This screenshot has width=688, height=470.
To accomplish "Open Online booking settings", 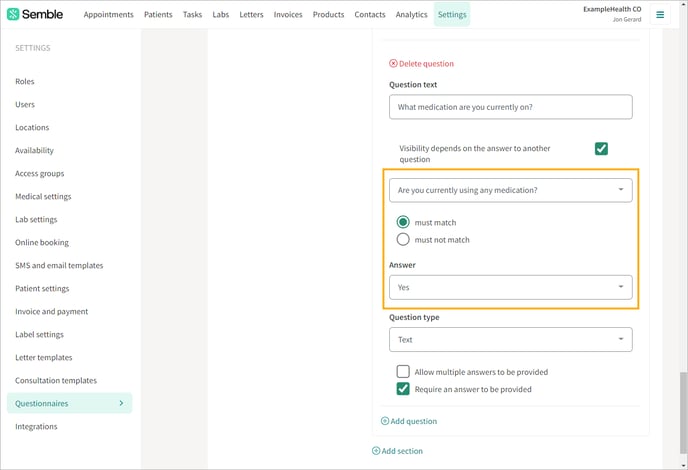I will 42,243.
